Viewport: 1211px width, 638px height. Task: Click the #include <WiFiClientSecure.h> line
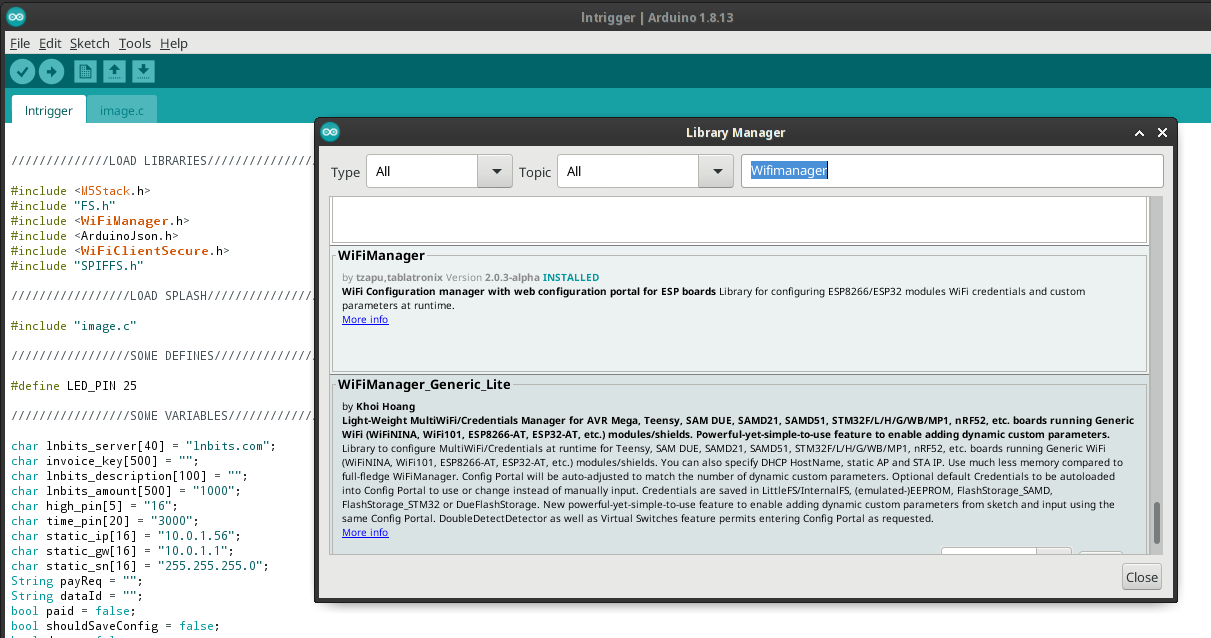click(x=120, y=250)
